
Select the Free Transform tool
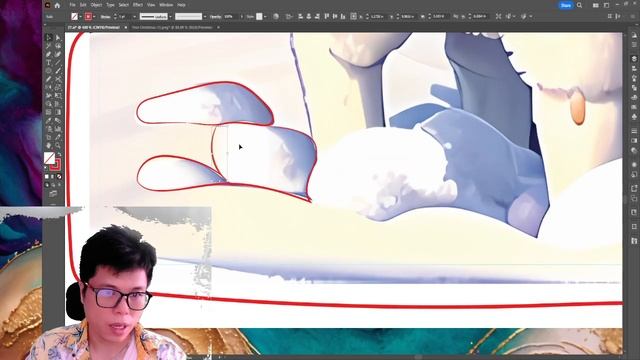(58, 96)
